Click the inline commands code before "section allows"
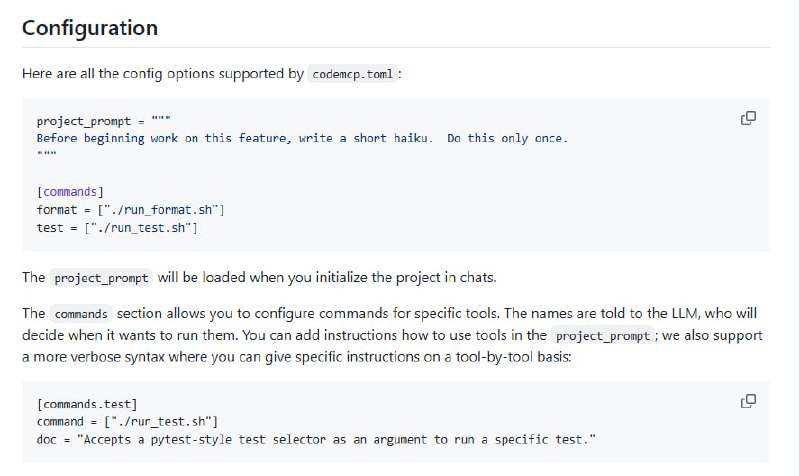The image size is (800, 476). click(81, 314)
